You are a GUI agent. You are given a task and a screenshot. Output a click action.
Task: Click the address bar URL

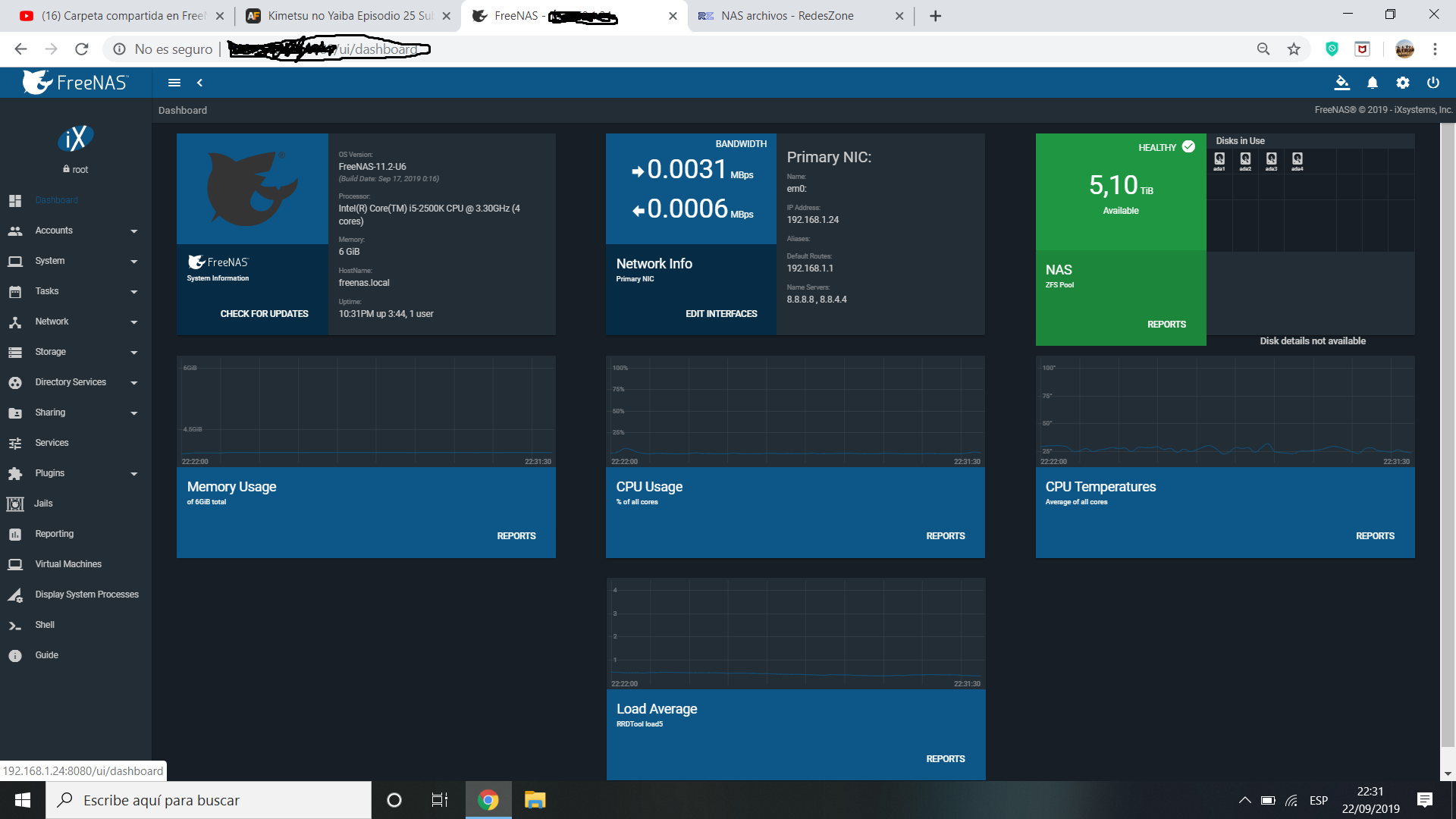330,49
